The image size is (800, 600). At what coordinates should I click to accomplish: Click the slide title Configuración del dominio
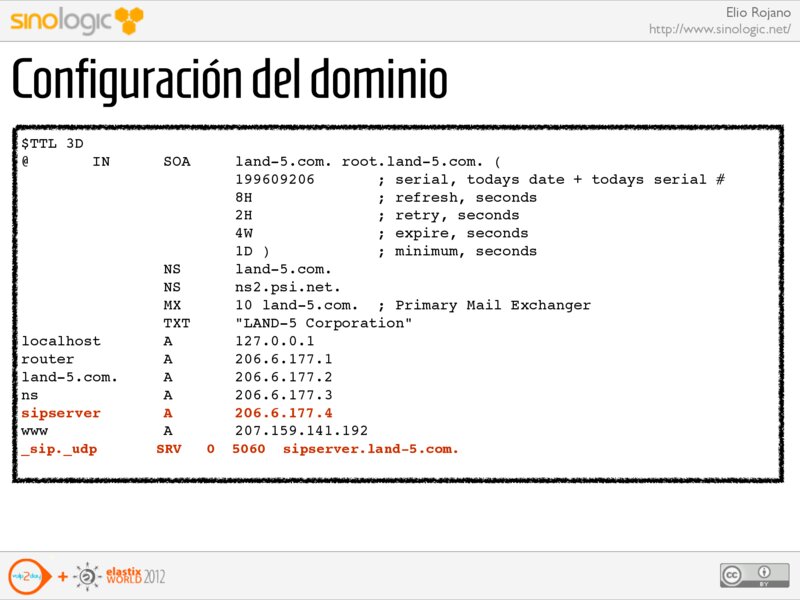click(x=229, y=81)
